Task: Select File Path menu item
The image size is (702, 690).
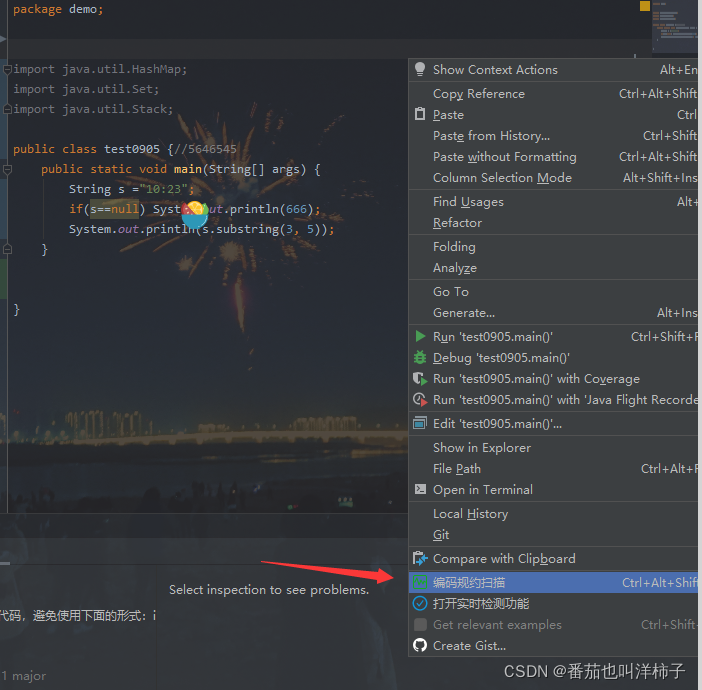Action: [x=553, y=469]
